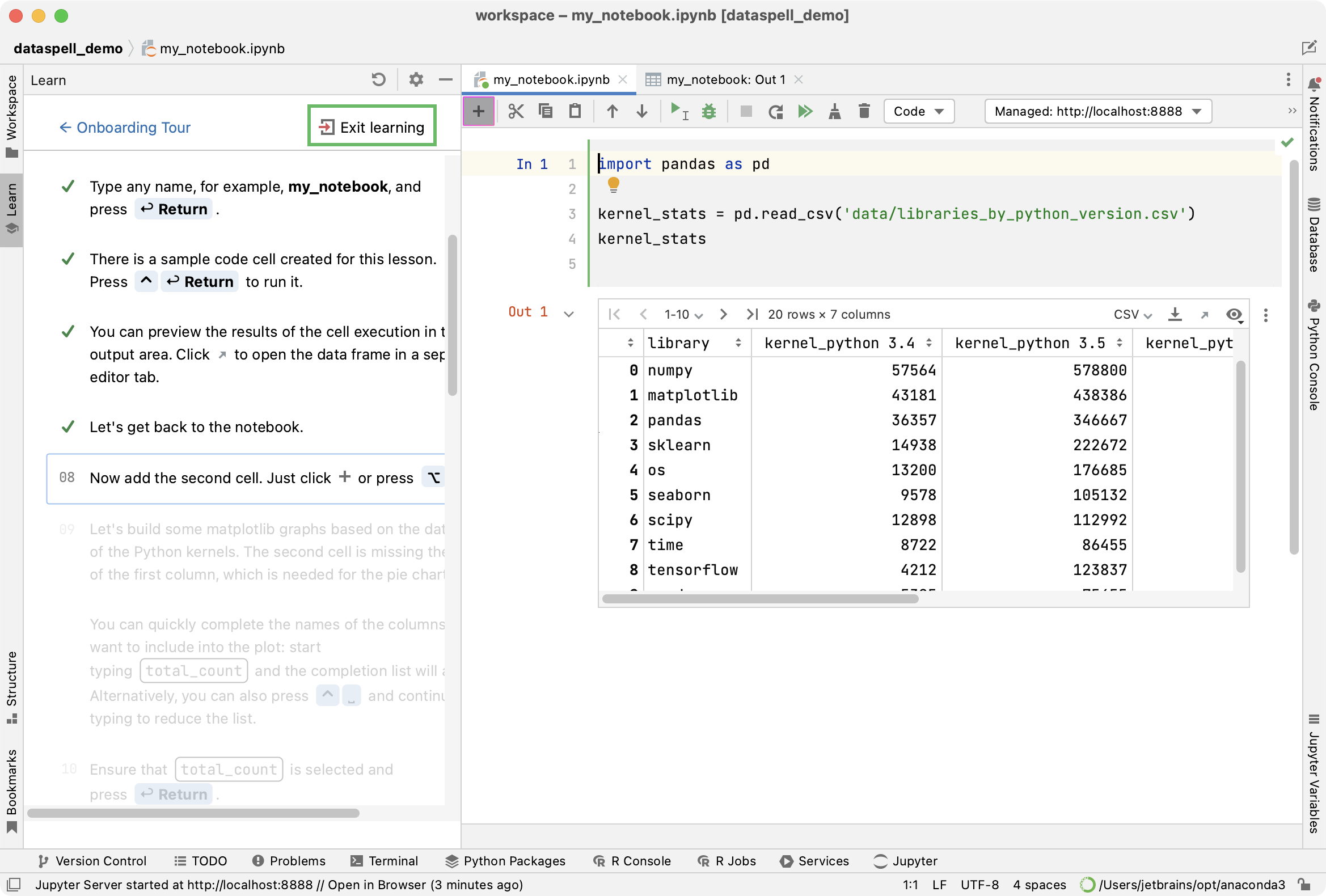Click the Add Cell (+) button
The width and height of the screenshot is (1326, 896).
click(478, 111)
